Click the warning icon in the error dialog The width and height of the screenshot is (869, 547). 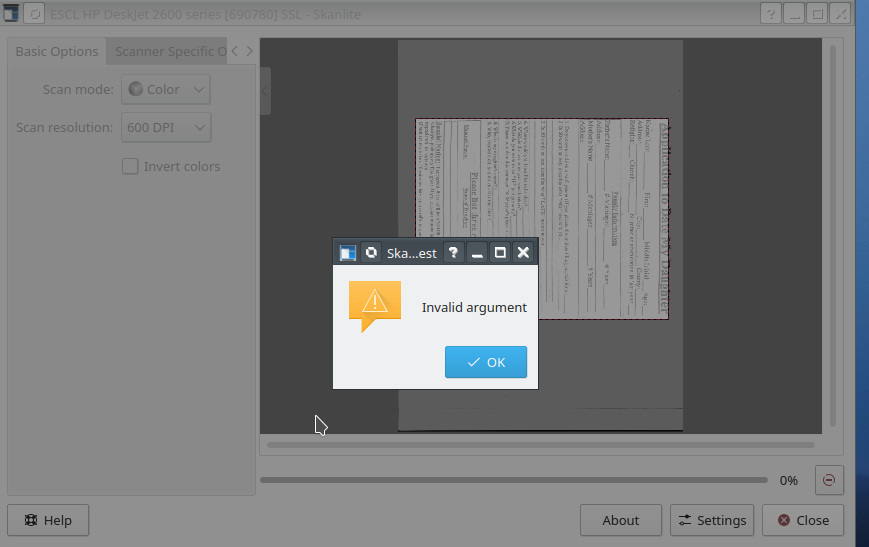pyautogui.click(x=374, y=305)
